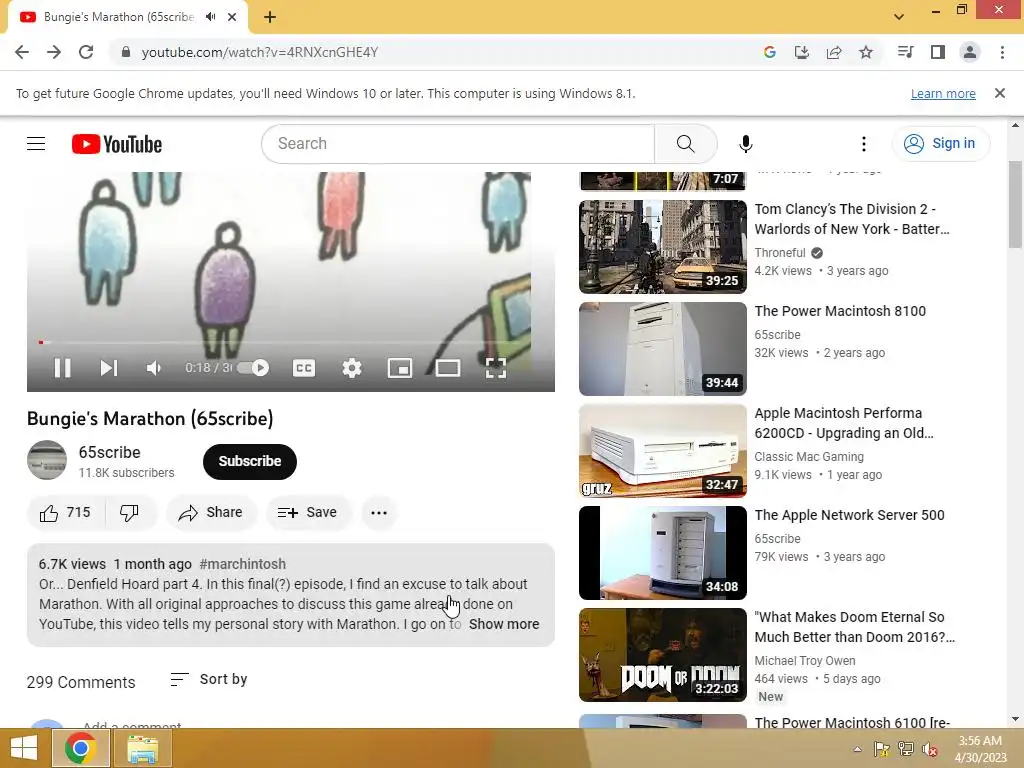The height and width of the screenshot is (768, 1024).
Task: Close the Bungie's Marathon tab
Action: [232, 17]
